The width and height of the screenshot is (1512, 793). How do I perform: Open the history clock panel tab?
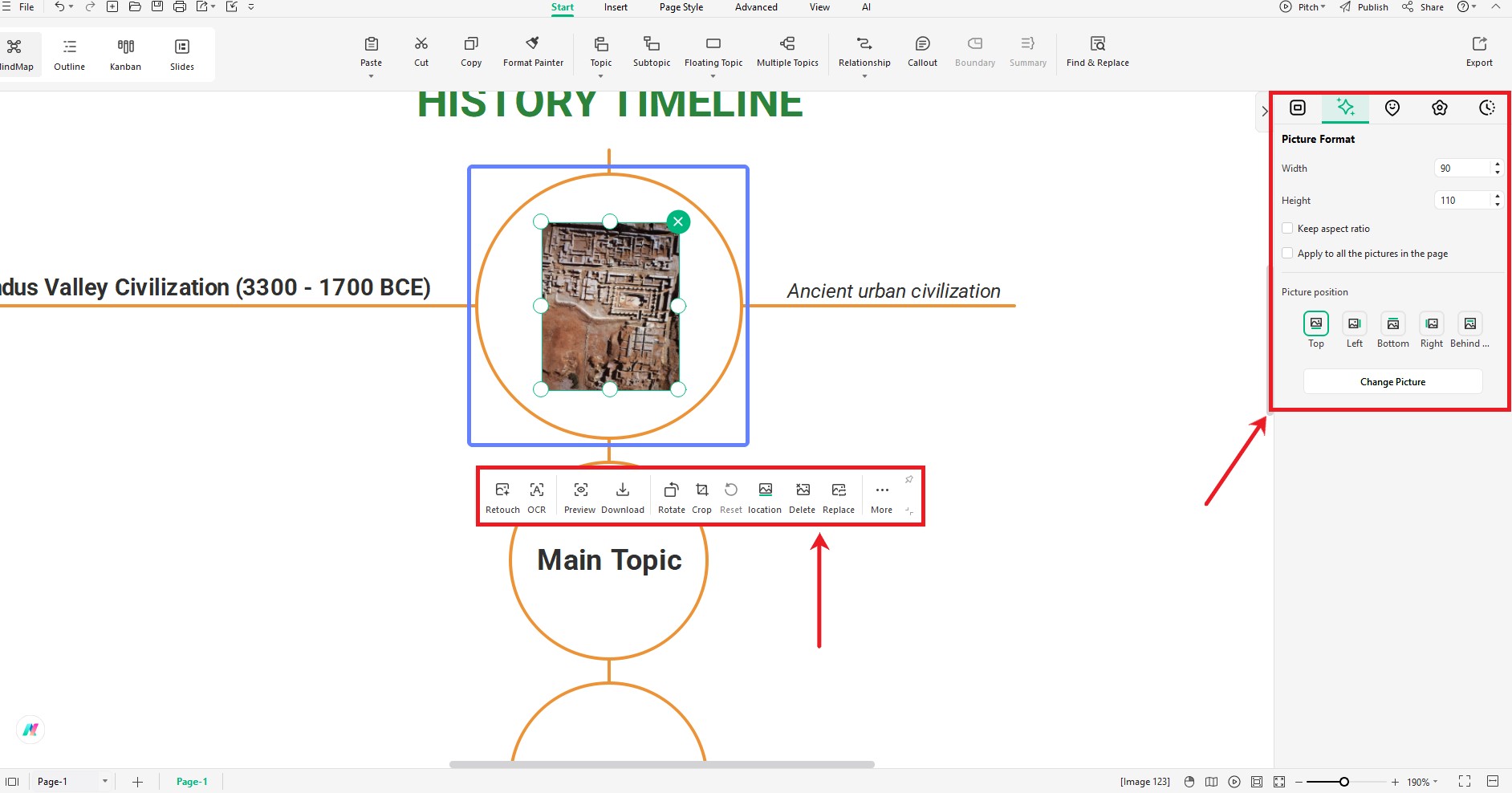1487,108
